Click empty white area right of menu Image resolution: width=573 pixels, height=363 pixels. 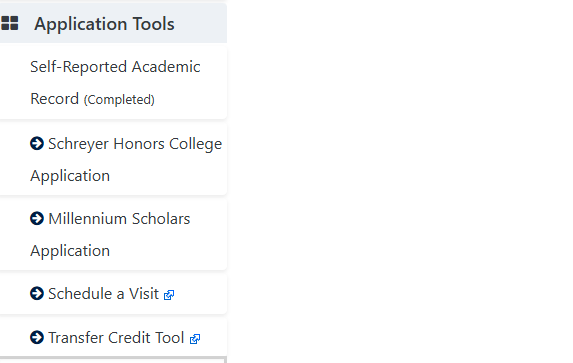pos(398,183)
